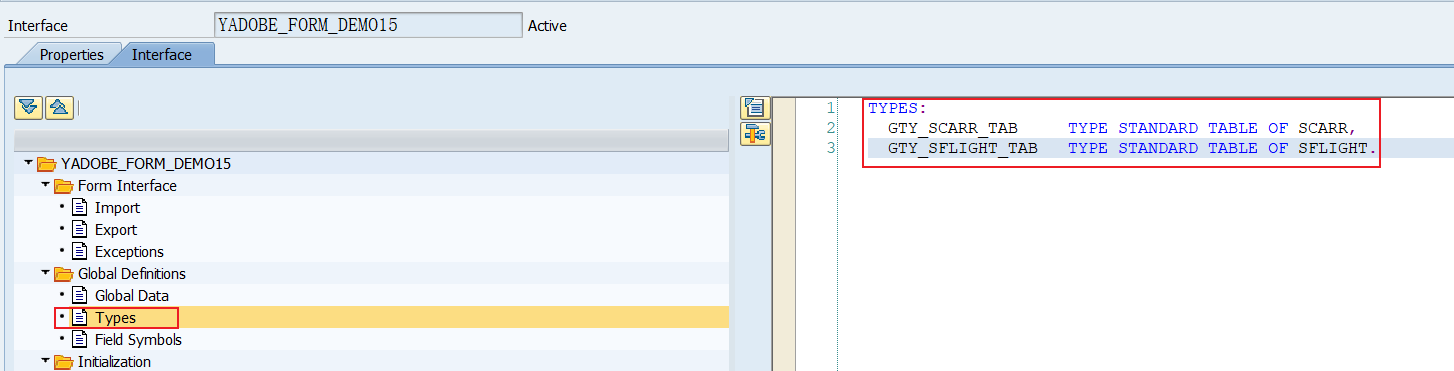Click the Expand All Nodes icon
1454x371 pixels.
30,108
